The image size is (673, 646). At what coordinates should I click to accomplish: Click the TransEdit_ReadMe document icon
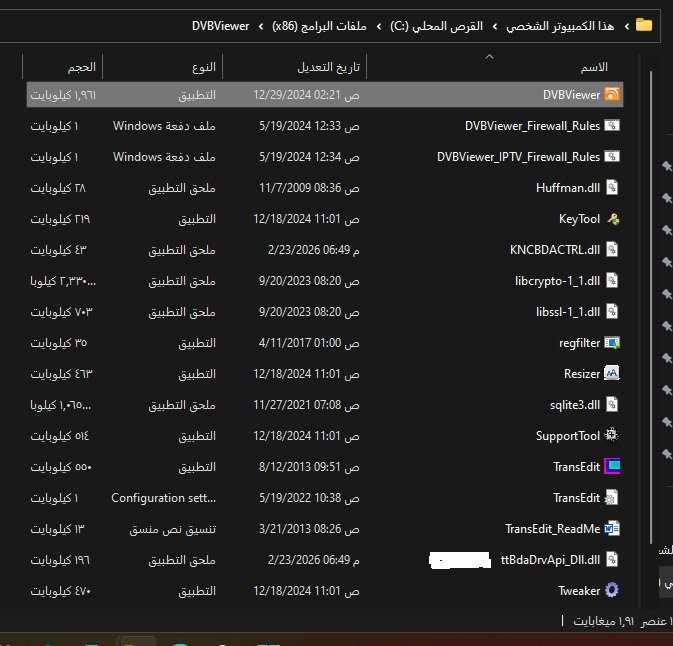[612, 529]
